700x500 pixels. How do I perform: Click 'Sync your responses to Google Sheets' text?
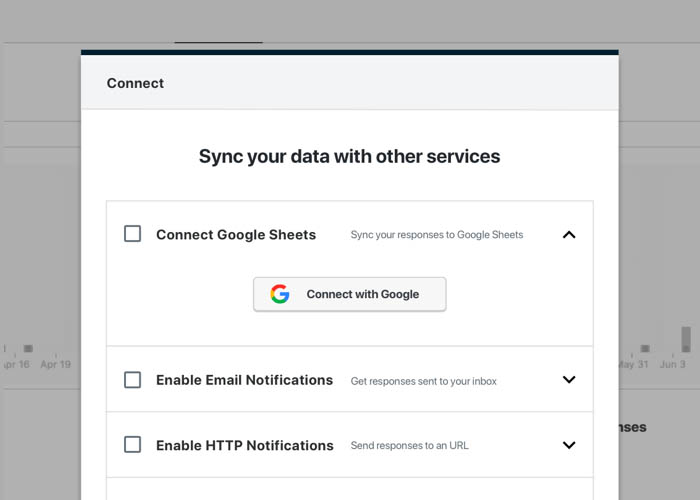(x=437, y=235)
